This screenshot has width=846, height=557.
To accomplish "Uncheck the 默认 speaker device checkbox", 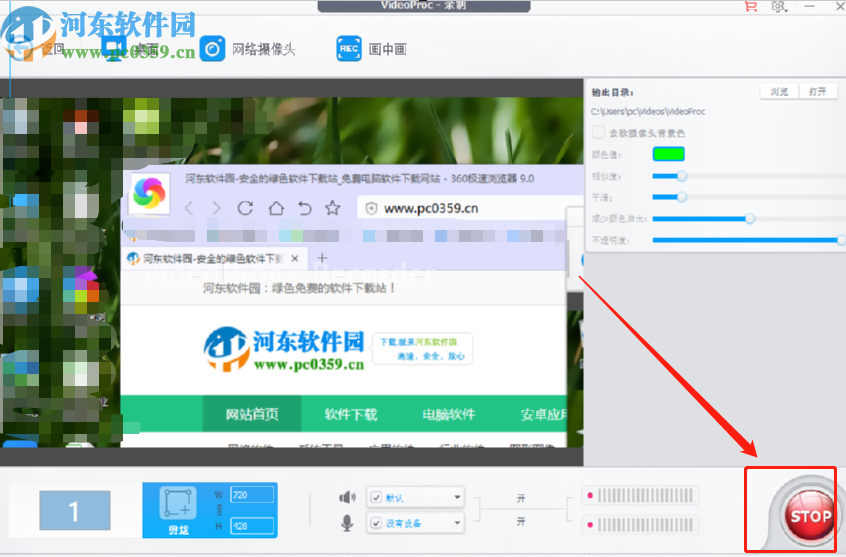I will (x=377, y=497).
